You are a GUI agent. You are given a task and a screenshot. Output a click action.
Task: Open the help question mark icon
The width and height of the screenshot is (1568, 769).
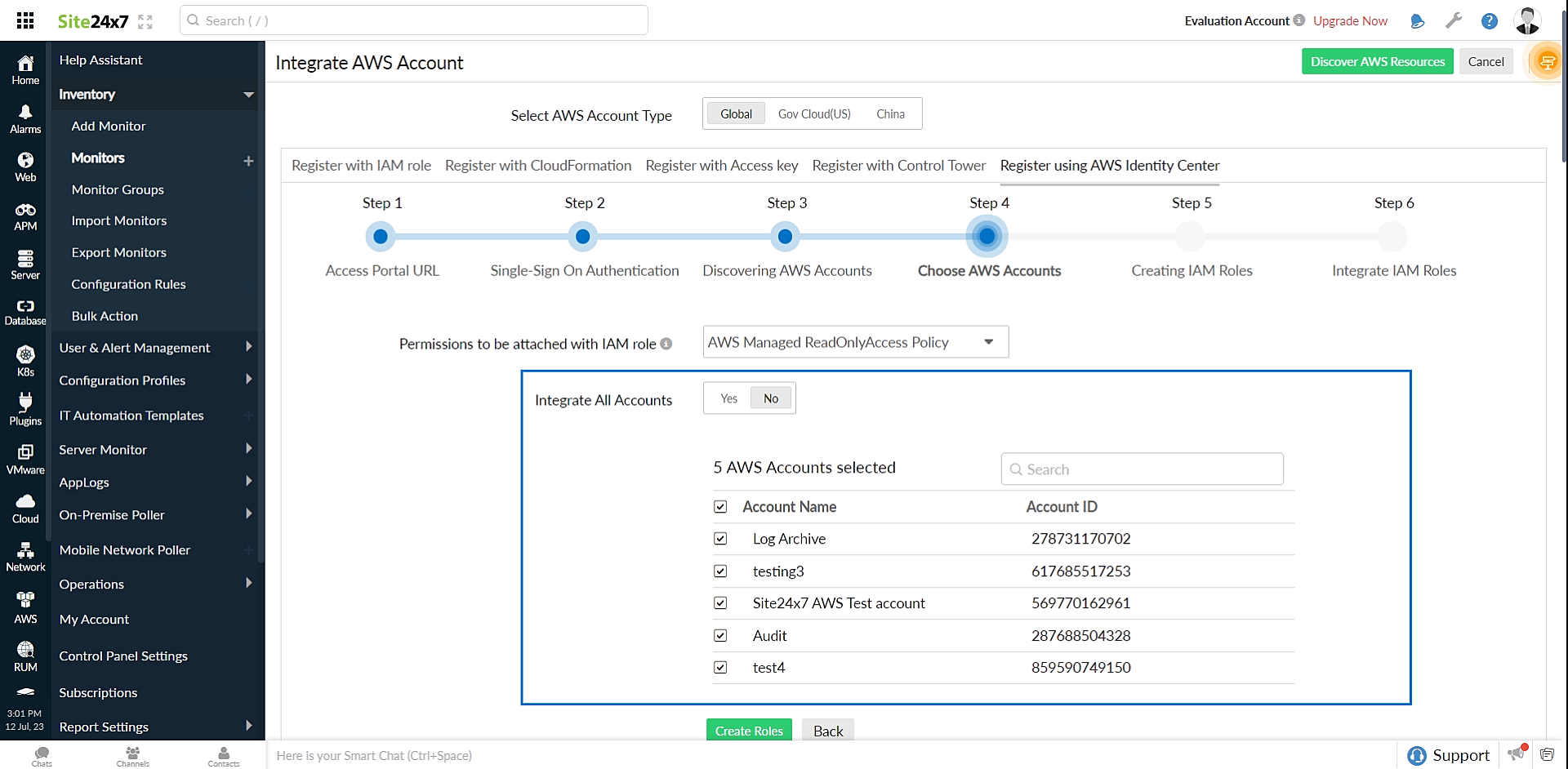coord(1490,21)
